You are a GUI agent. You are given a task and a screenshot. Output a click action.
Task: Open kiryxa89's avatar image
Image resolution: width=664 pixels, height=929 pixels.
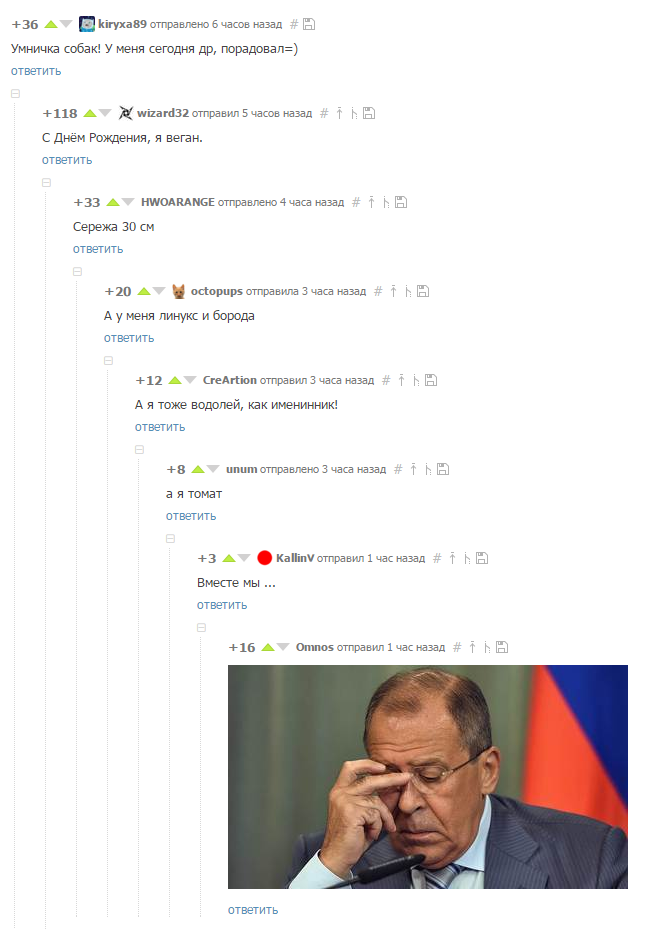point(86,24)
